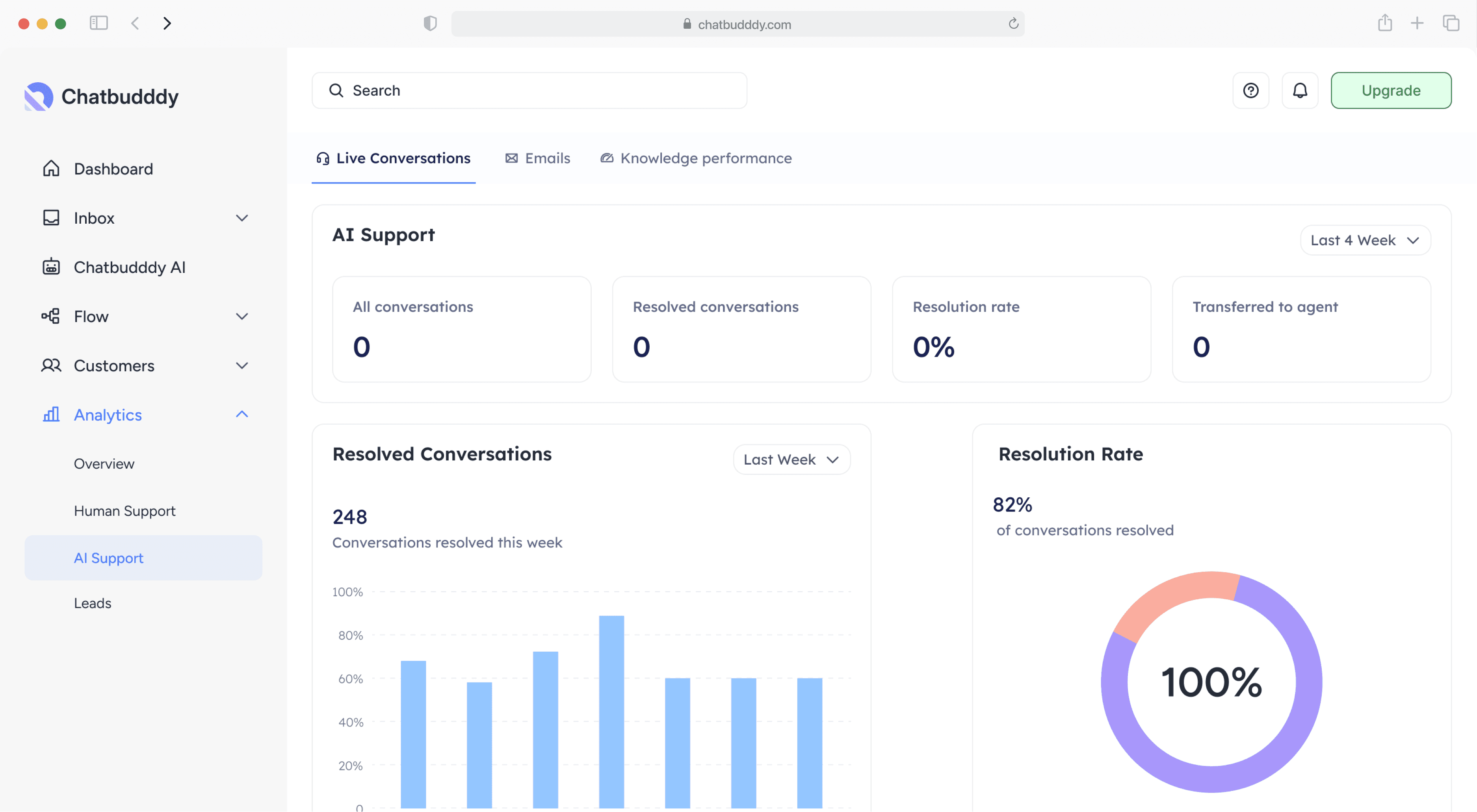Open the notification bell icon
The height and width of the screenshot is (812, 1477).
point(1300,90)
